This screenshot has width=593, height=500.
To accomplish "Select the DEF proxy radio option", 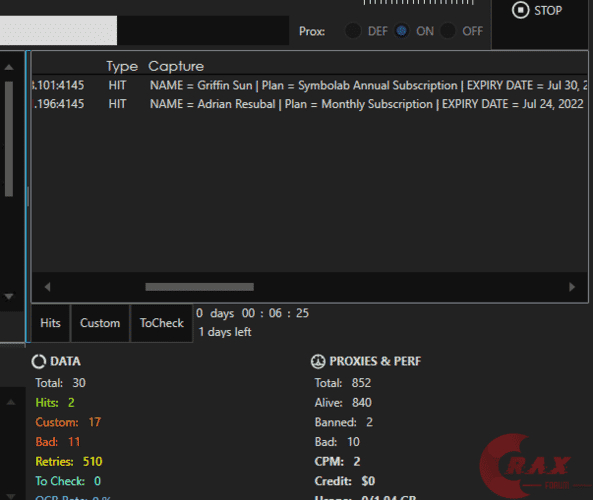I will [x=353, y=31].
